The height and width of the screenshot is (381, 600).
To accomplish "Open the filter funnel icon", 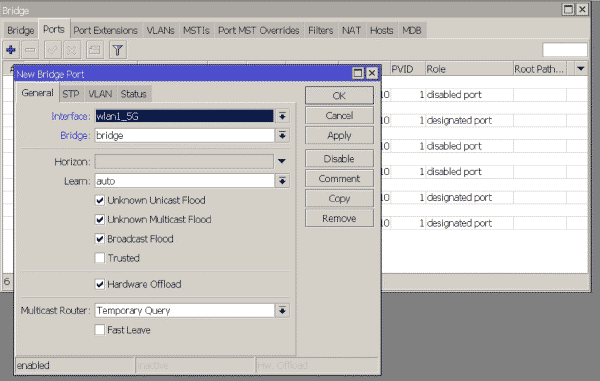I will point(118,50).
